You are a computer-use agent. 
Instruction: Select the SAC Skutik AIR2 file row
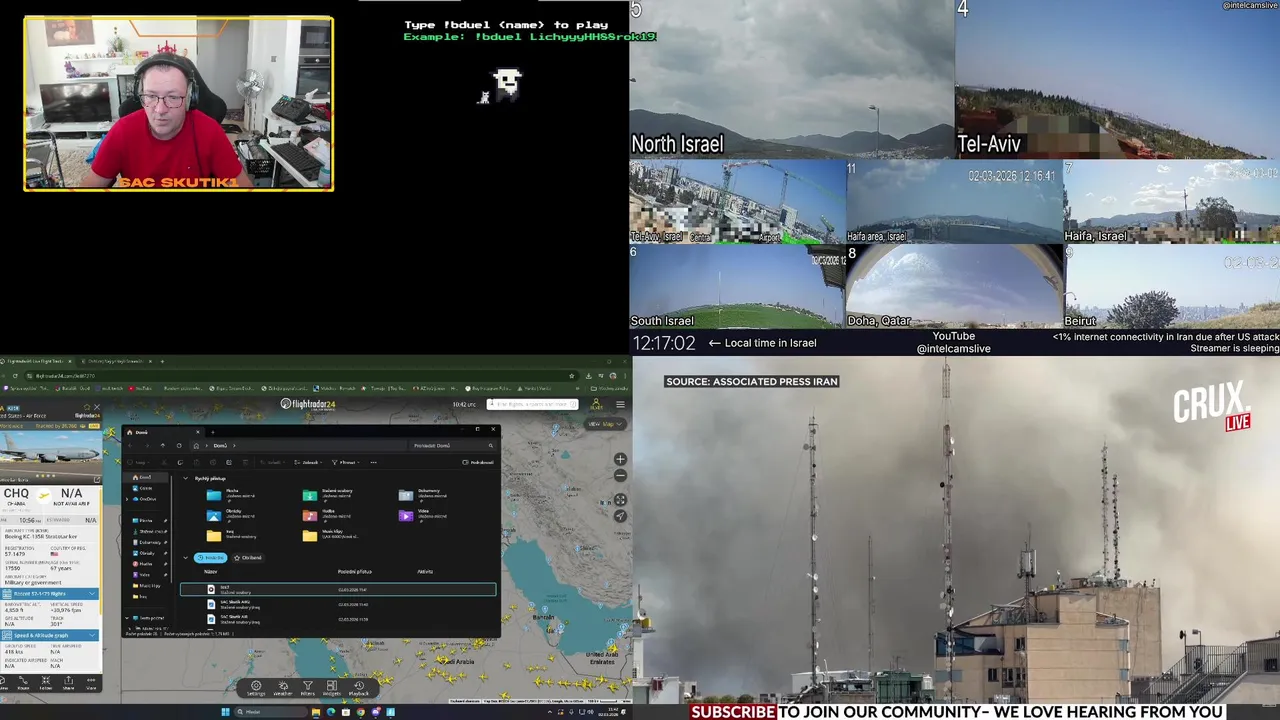[338, 604]
